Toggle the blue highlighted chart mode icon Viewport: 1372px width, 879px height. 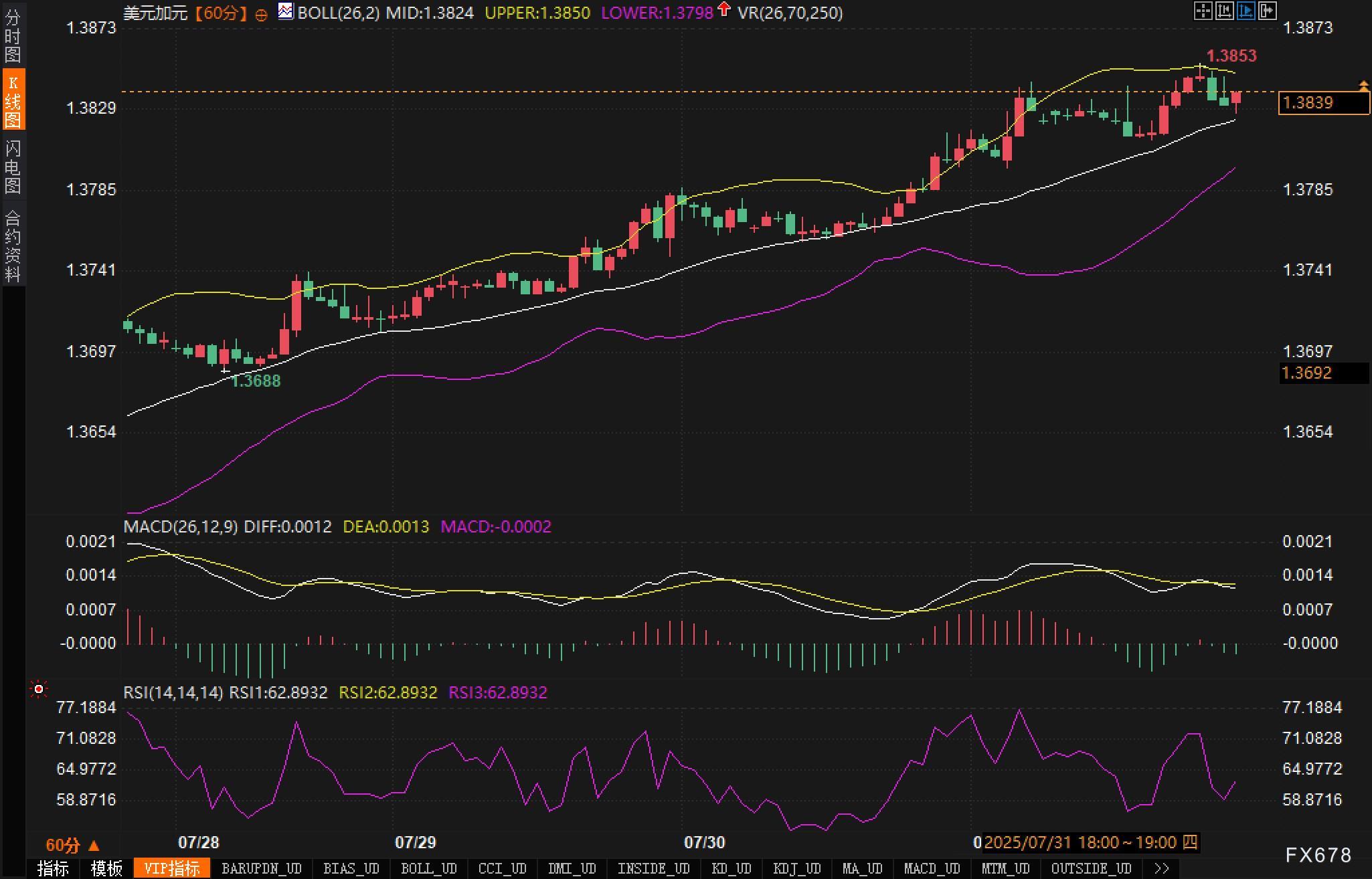point(1246,11)
